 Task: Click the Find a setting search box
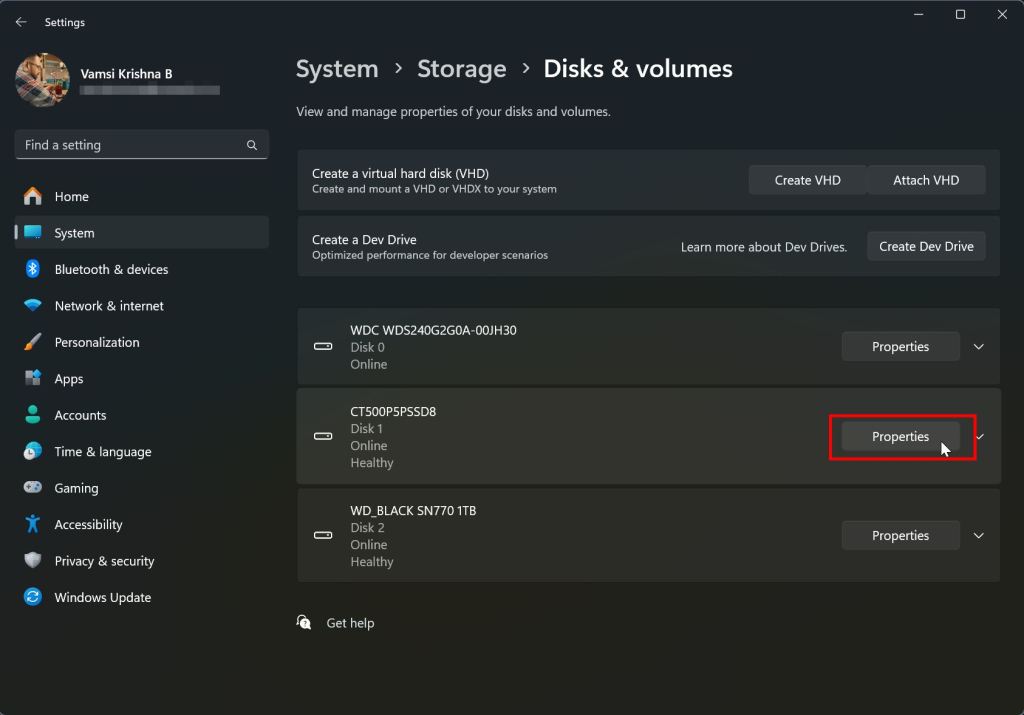click(x=142, y=145)
